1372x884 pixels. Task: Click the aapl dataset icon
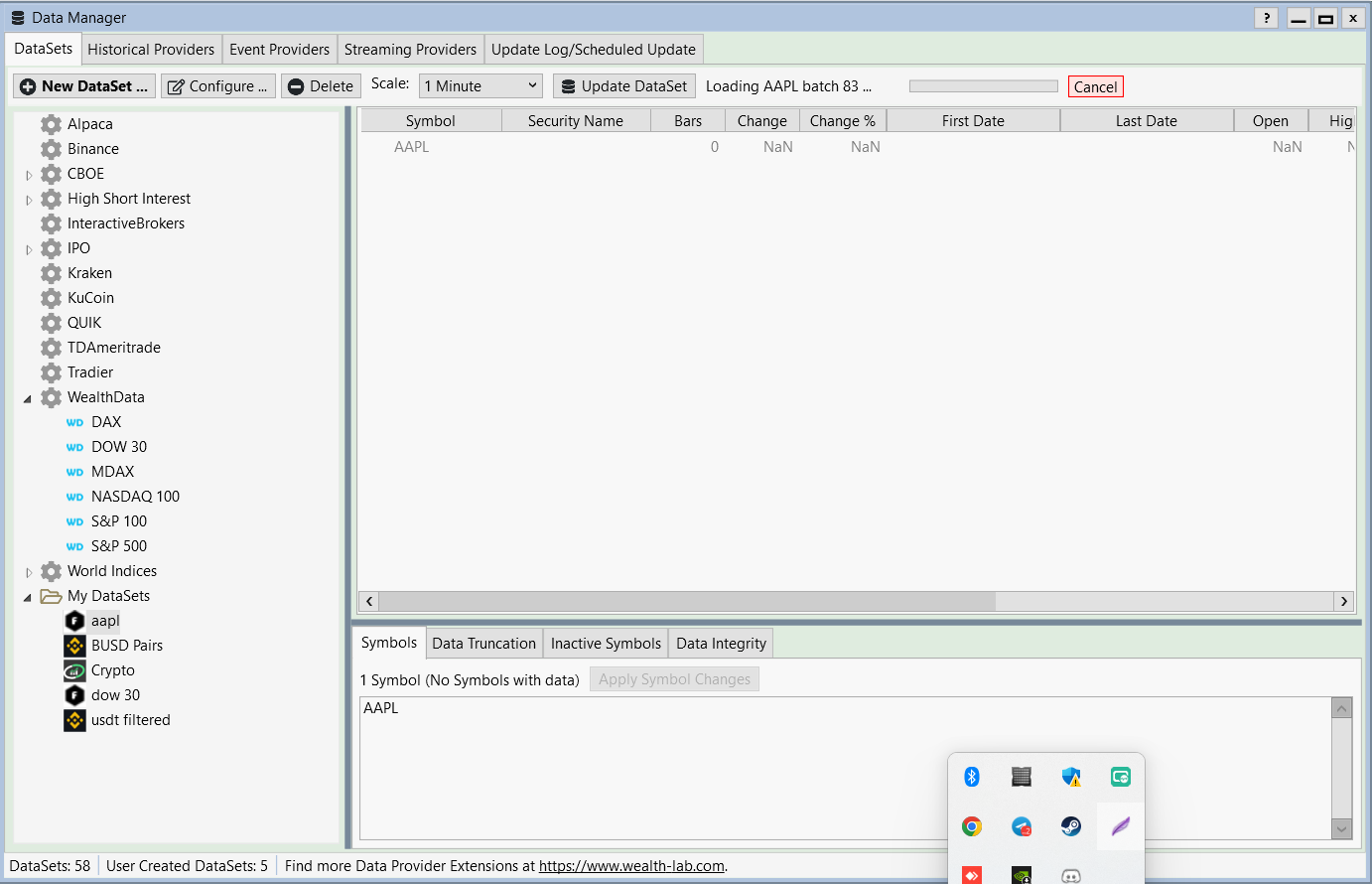coord(74,621)
